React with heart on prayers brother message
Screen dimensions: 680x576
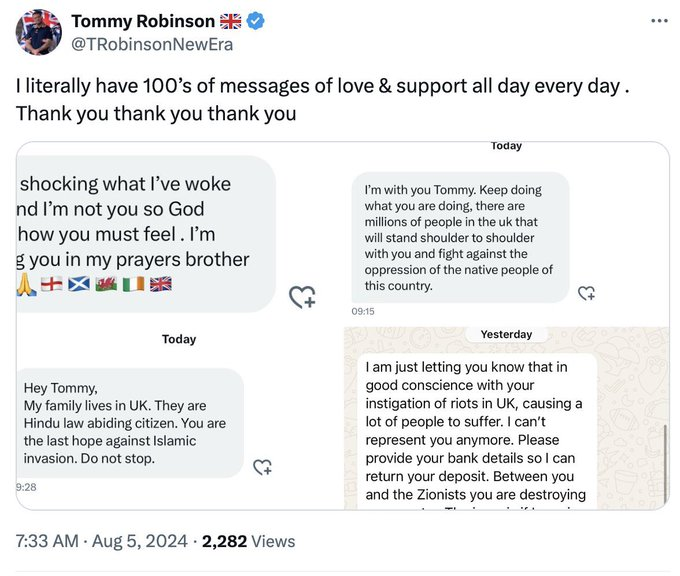[x=302, y=297]
